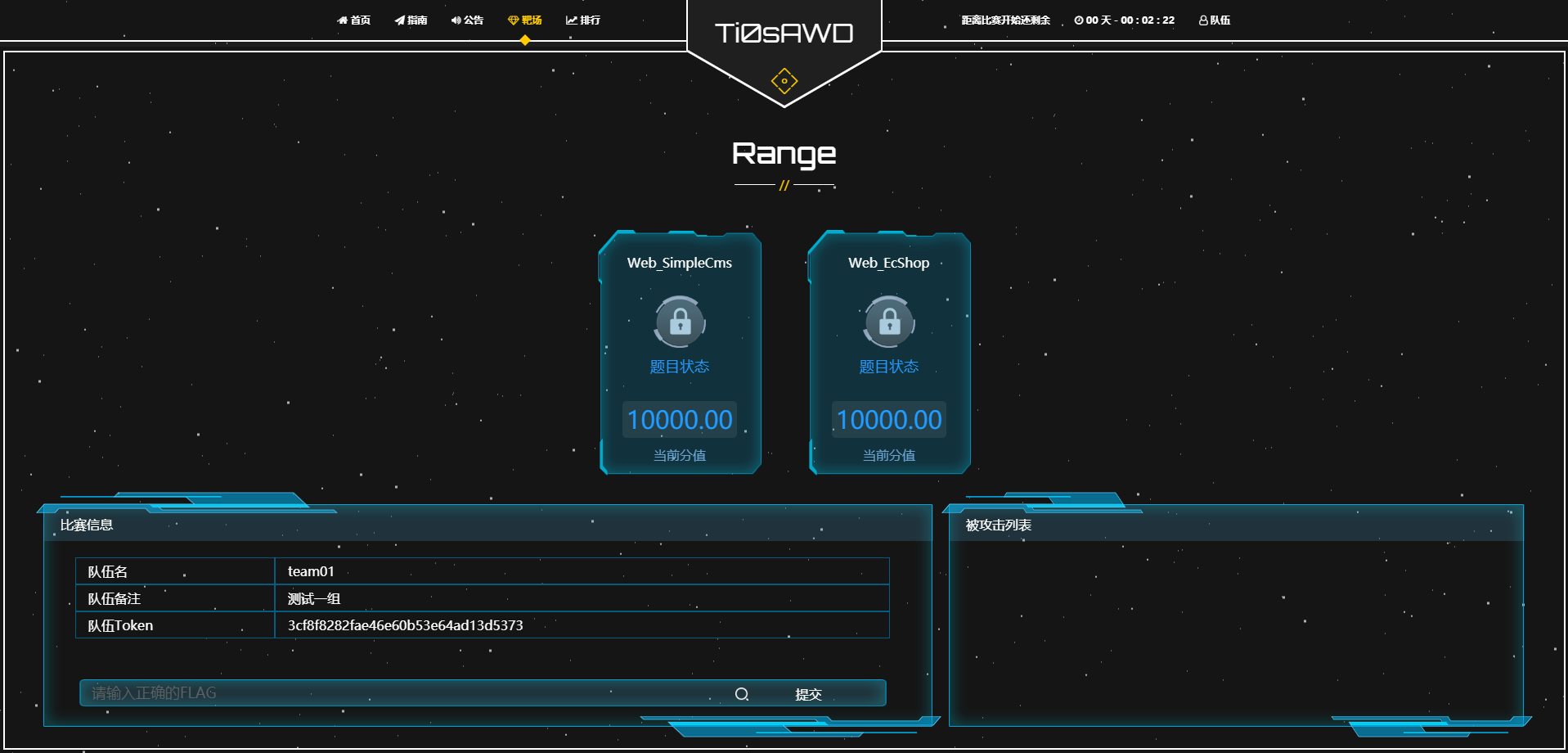Open 题目状态 on the Web_SimpleCms card

click(679, 367)
